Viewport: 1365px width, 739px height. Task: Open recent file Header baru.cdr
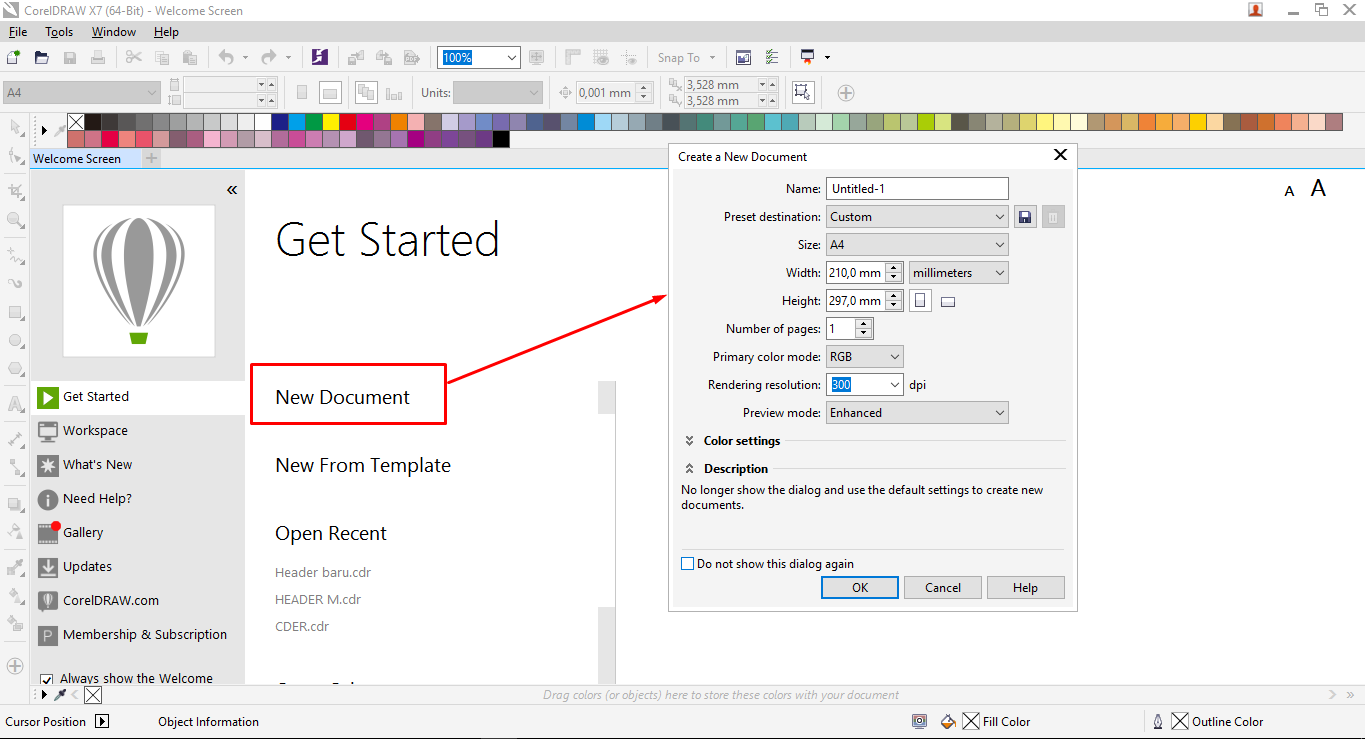(x=323, y=573)
